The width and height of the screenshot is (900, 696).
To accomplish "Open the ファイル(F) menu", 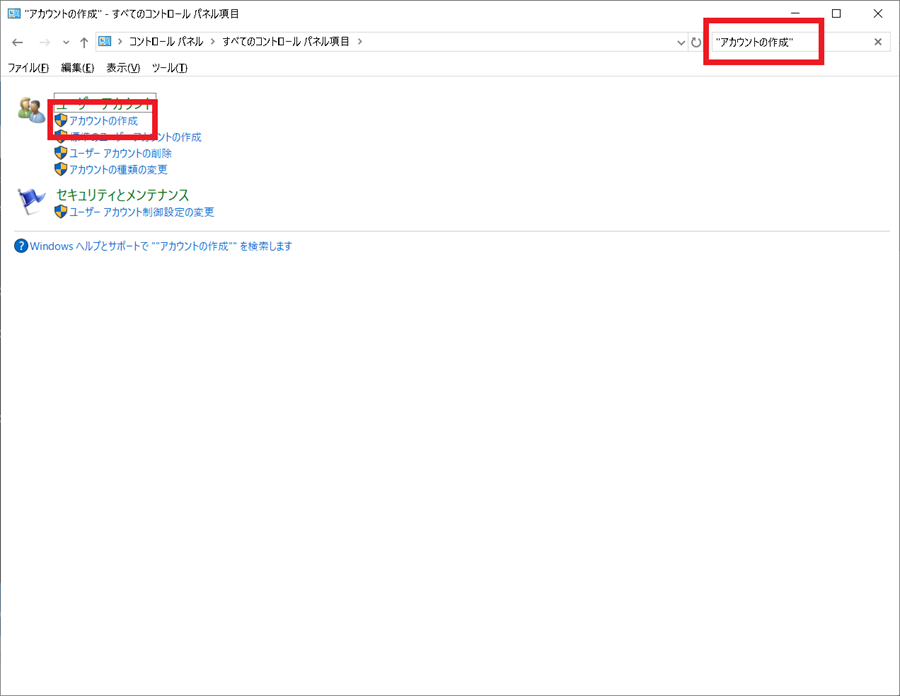I will click(28, 68).
